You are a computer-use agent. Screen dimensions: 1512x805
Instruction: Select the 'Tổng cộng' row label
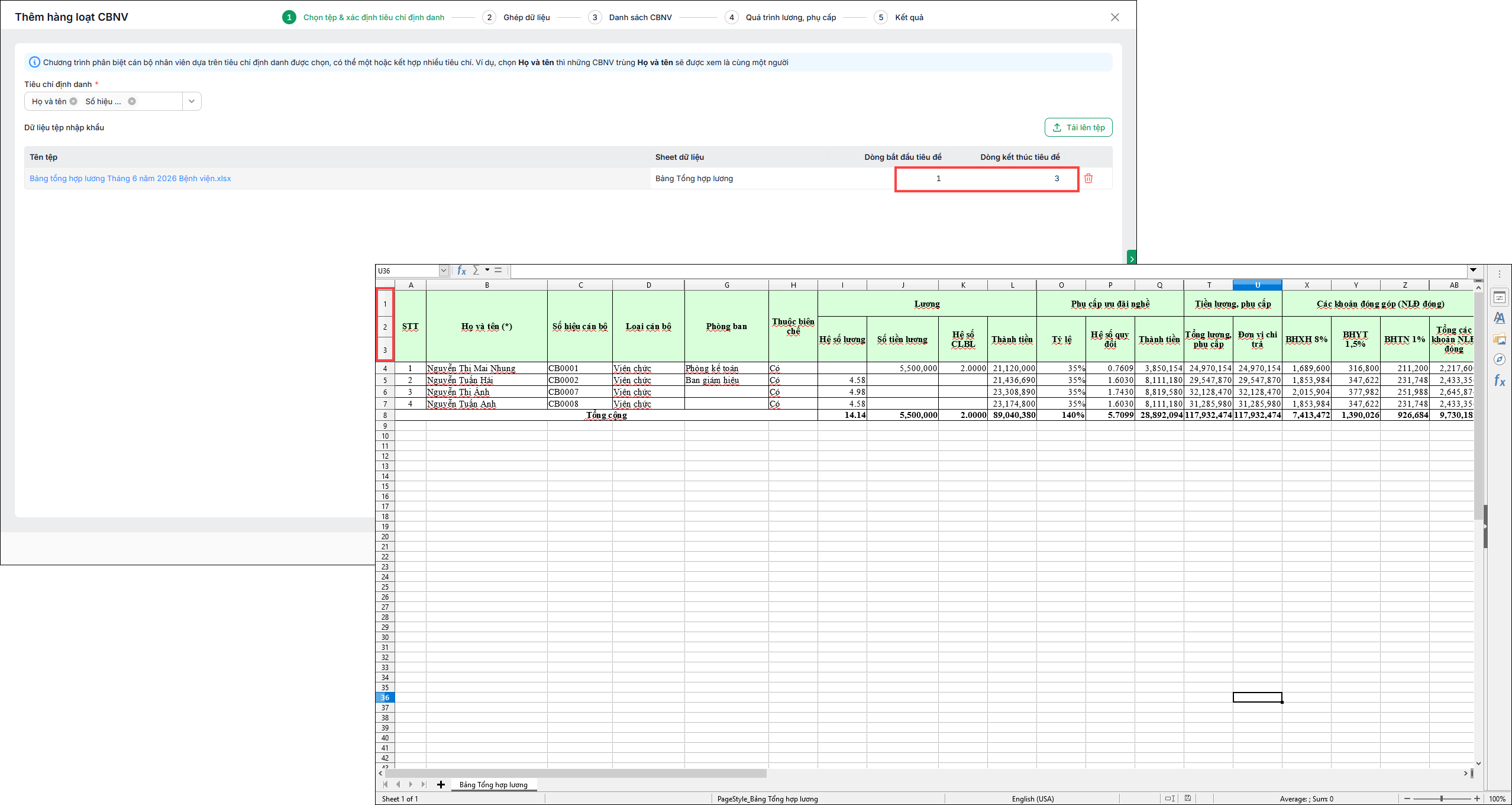click(x=606, y=415)
